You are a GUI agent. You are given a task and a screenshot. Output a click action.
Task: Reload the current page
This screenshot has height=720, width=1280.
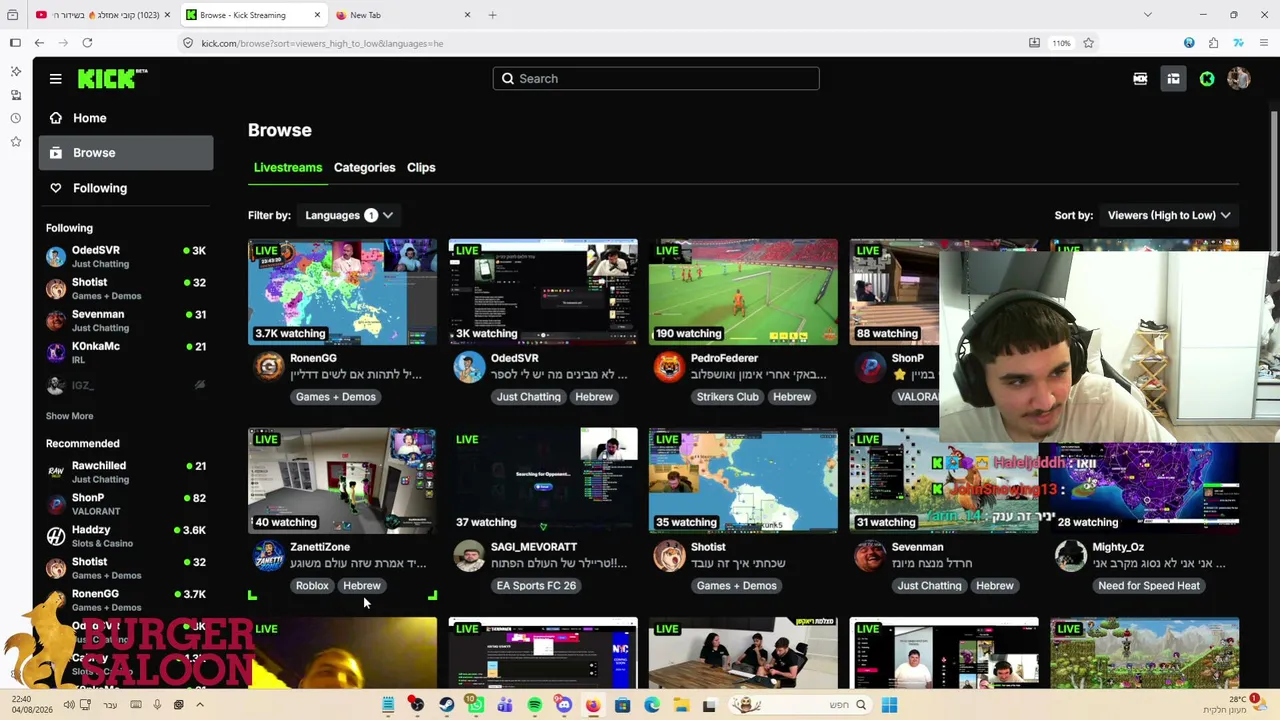(87, 43)
